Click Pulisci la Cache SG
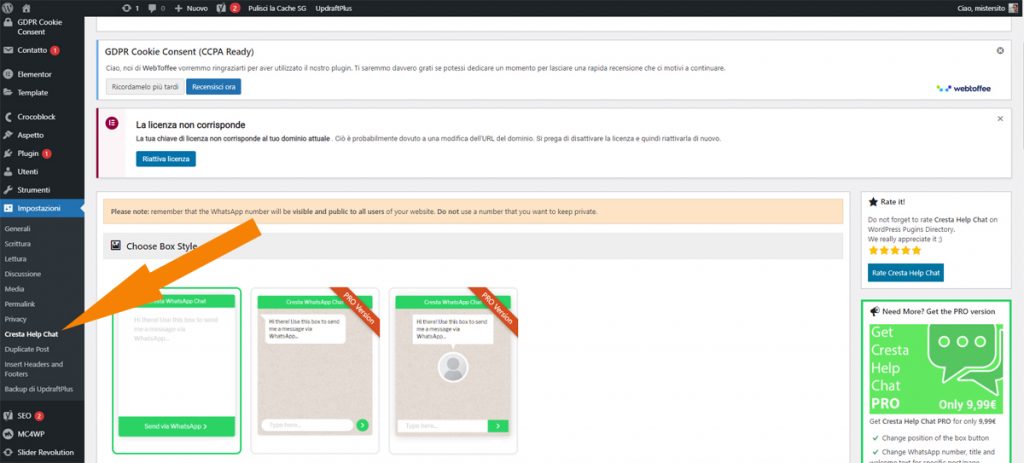This screenshot has height=463, width=1024. 278,8
